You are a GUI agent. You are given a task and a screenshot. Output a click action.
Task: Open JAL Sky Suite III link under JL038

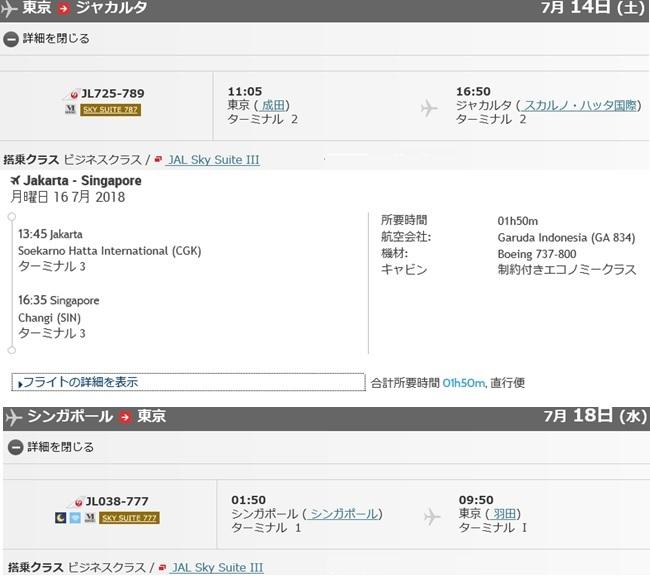pyautogui.click(x=216, y=567)
